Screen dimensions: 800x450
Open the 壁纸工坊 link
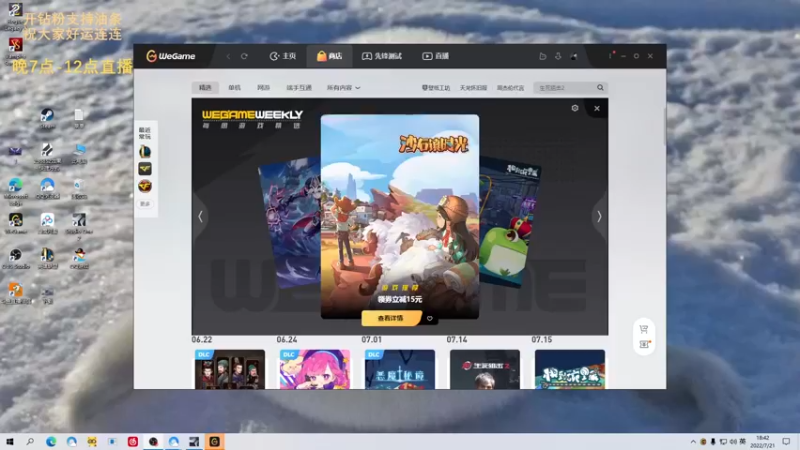(x=436, y=88)
